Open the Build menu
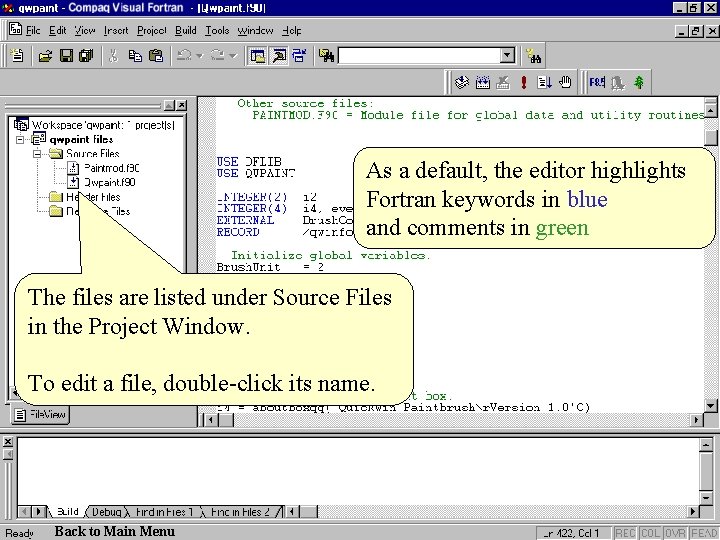The width and height of the screenshot is (720, 540). (186, 31)
